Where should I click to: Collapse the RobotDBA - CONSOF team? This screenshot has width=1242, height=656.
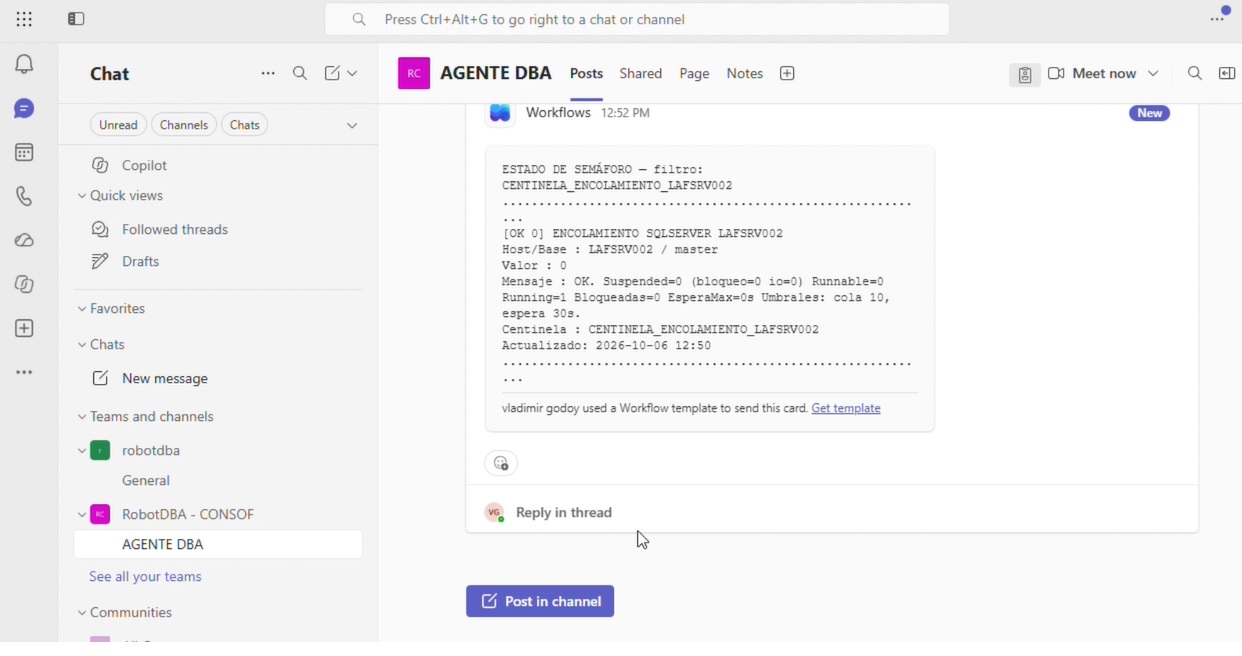click(82, 516)
